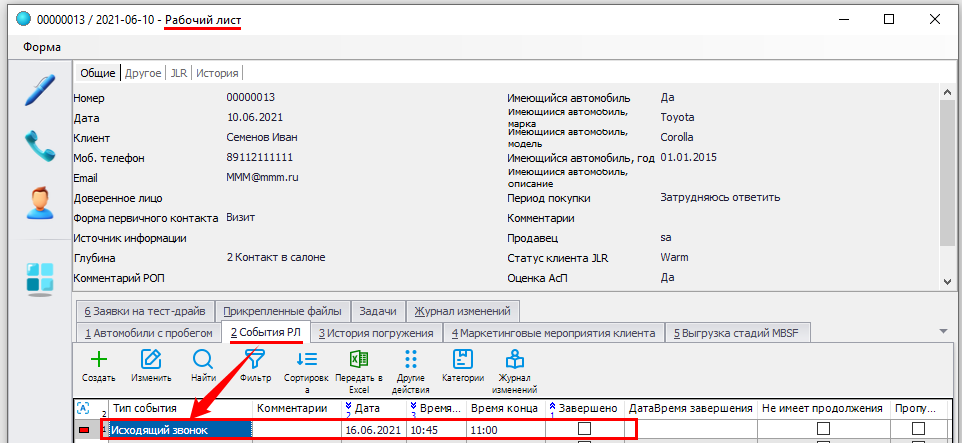This screenshot has width=962, height=443.
Task: Create a new event with Создать
Action: pos(98,367)
